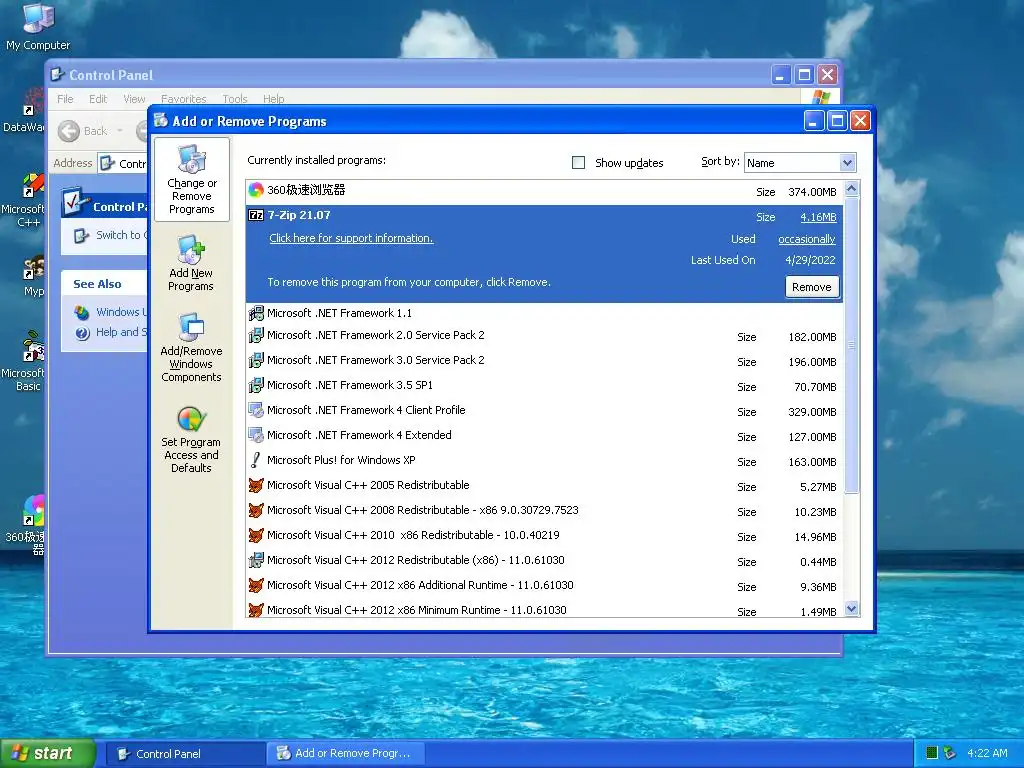
Task: Click the 4/29/2022 last used date
Action: (x=810, y=260)
